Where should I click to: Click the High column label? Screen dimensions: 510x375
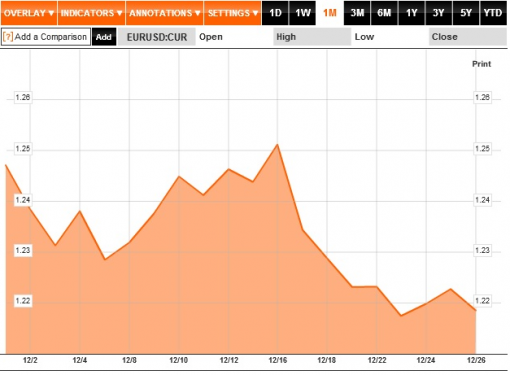pyautogui.click(x=286, y=37)
